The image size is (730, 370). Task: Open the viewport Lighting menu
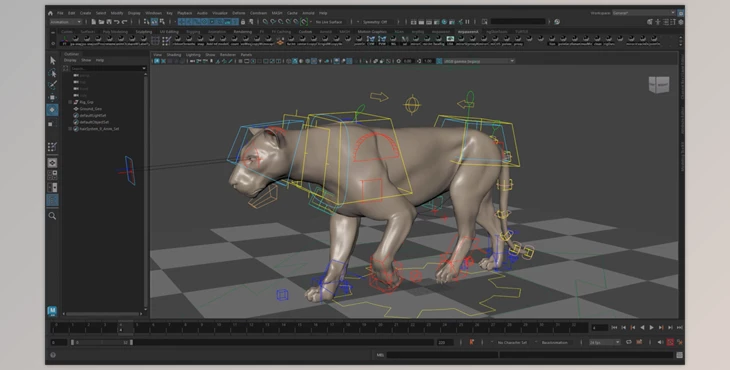click(193, 55)
